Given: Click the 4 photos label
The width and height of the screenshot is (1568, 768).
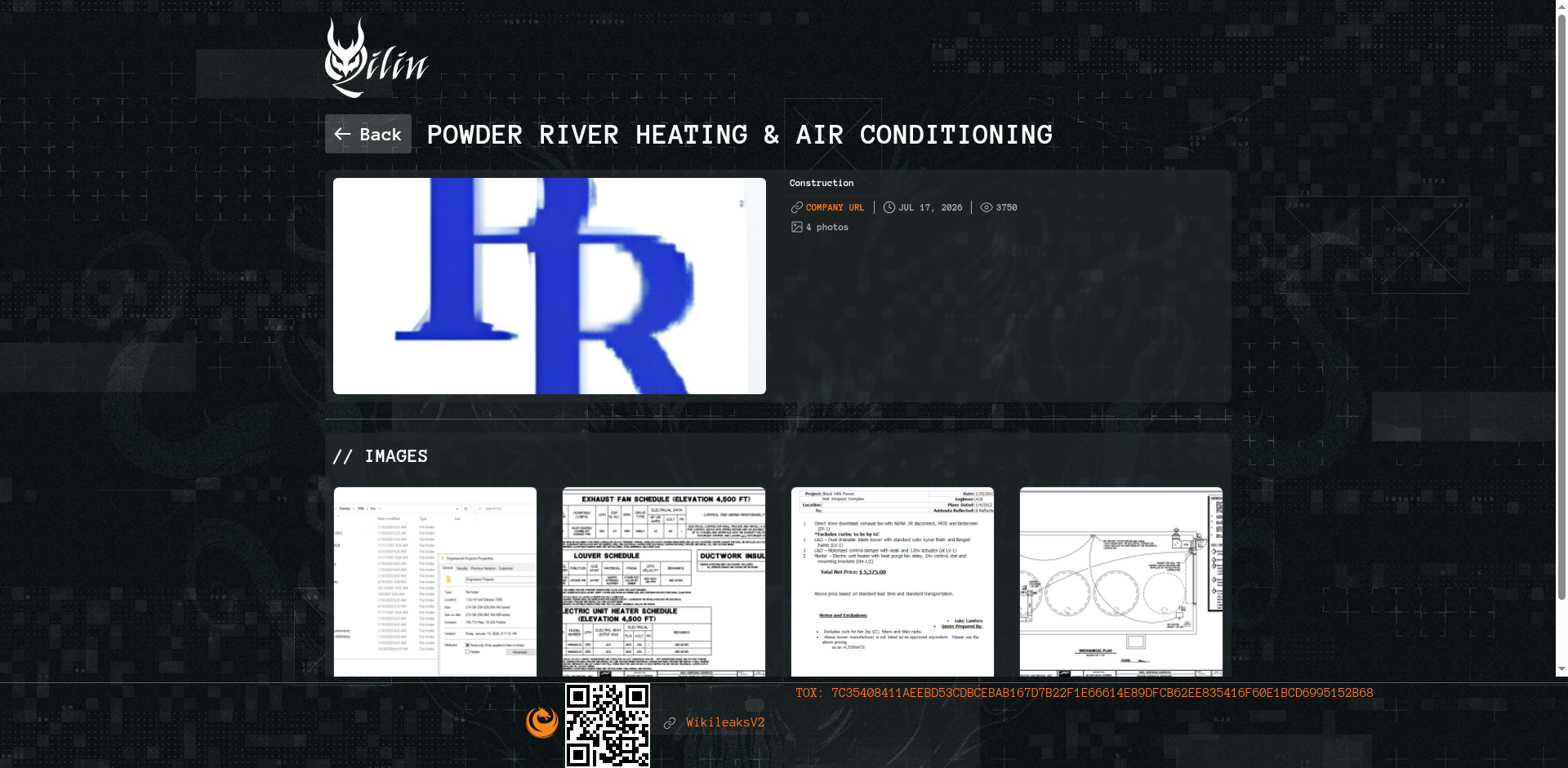Looking at the screenshot, I should point(827,227).
